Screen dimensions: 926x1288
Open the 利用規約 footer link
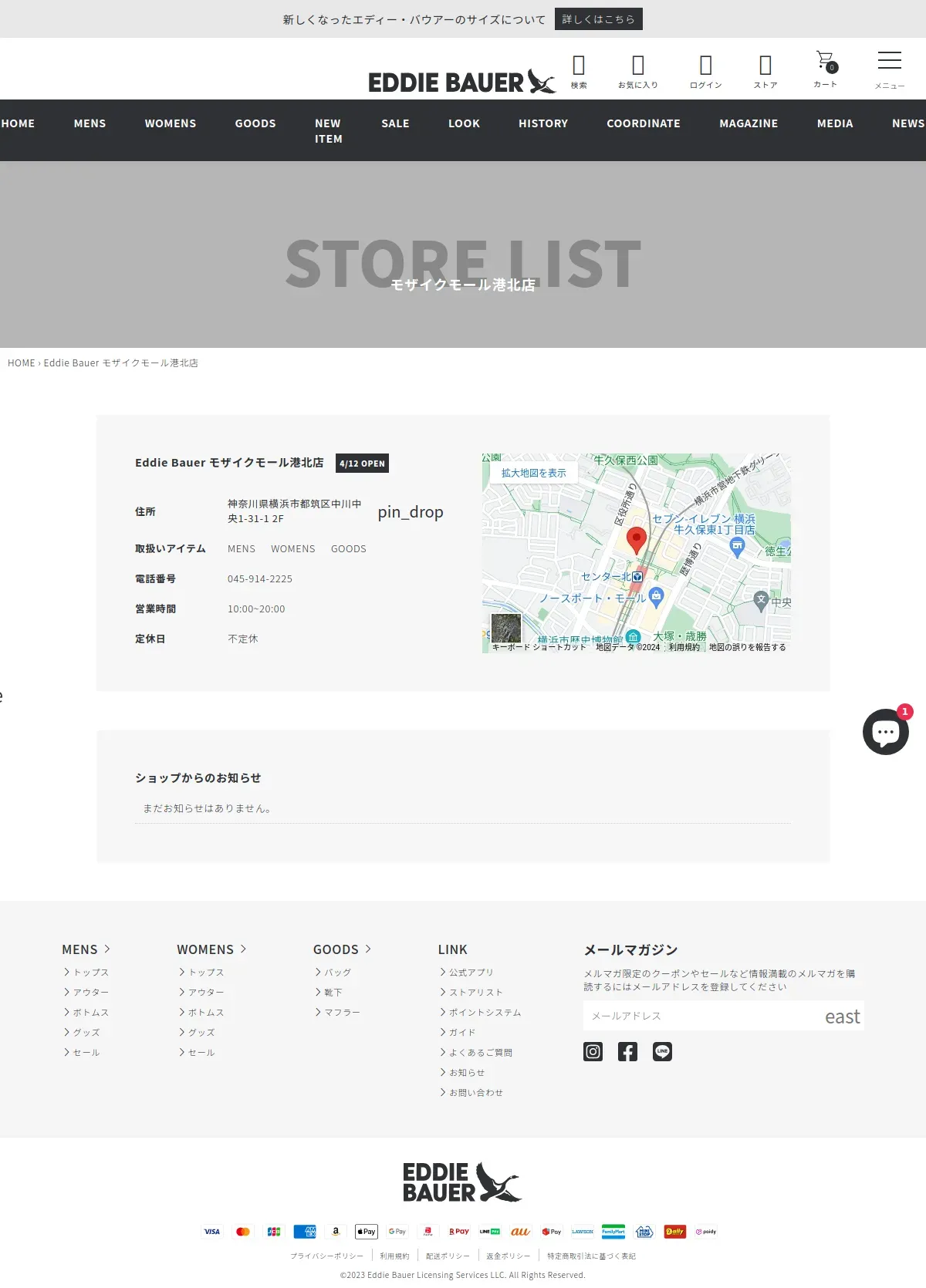tap(394, 1256)
